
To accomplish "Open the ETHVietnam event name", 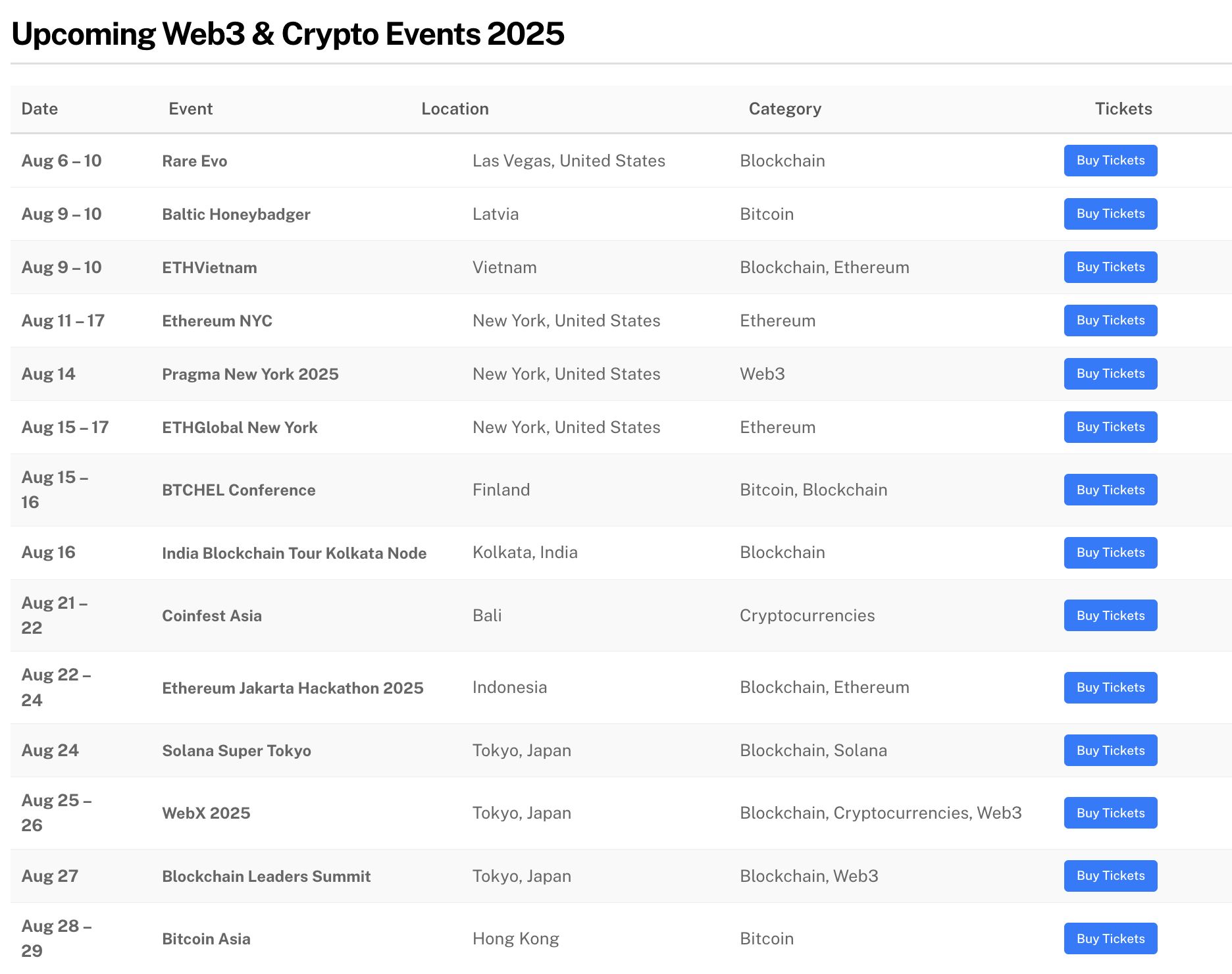I will pos(209,268).
